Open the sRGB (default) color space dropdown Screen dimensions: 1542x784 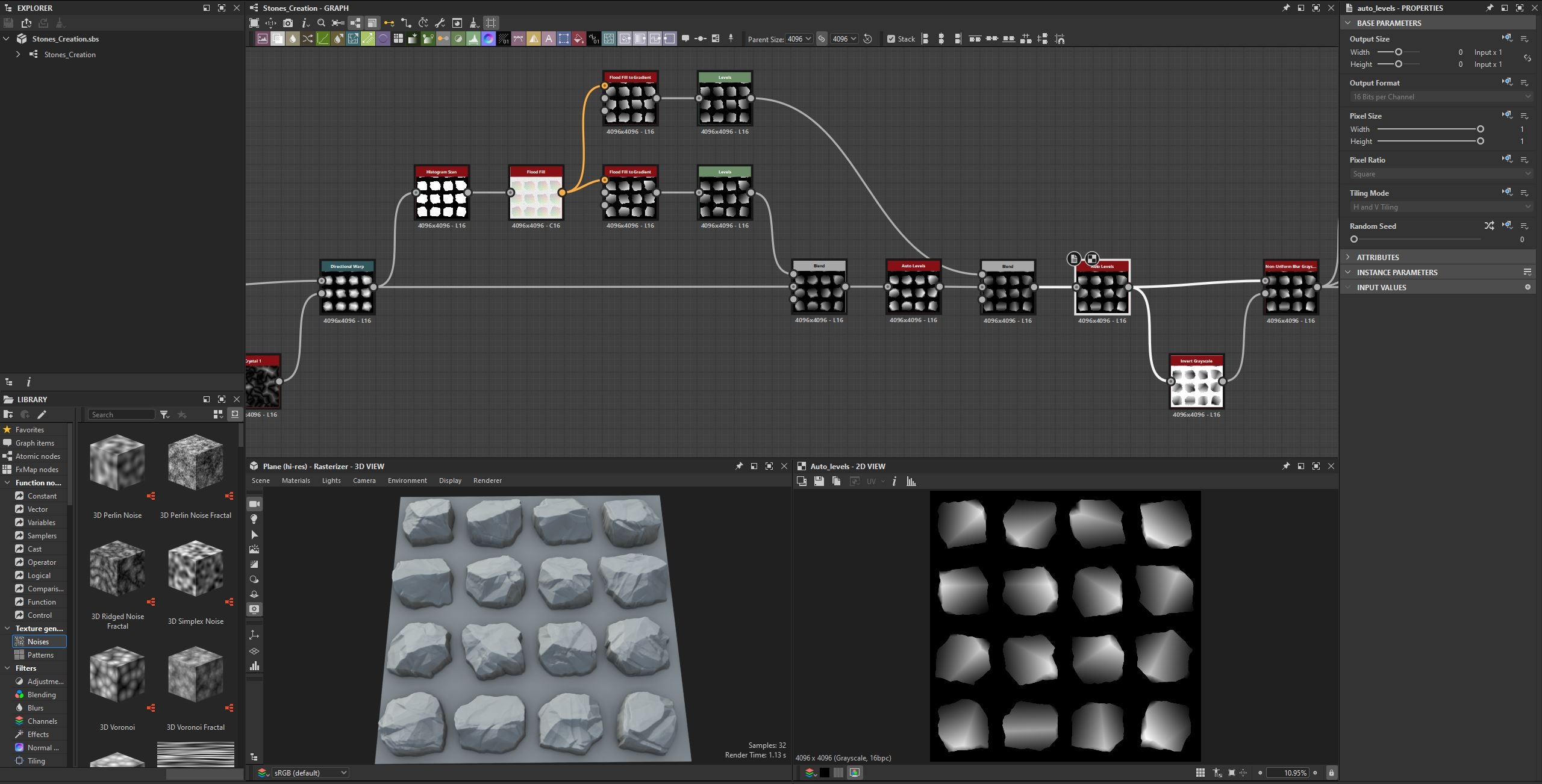[310, 773]
